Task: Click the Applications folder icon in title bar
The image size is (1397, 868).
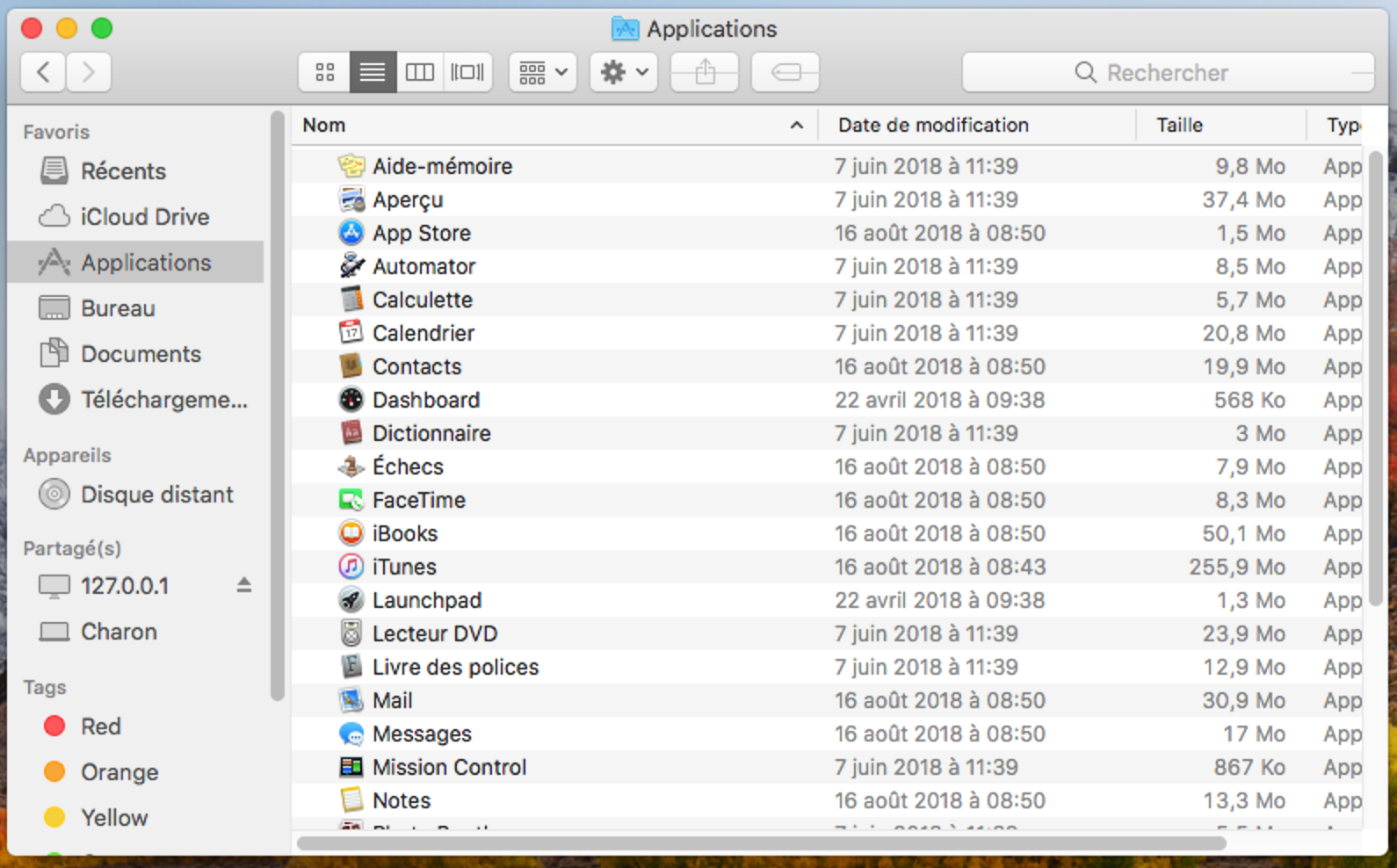Action: pyautogui.click(x=625, y=29)
